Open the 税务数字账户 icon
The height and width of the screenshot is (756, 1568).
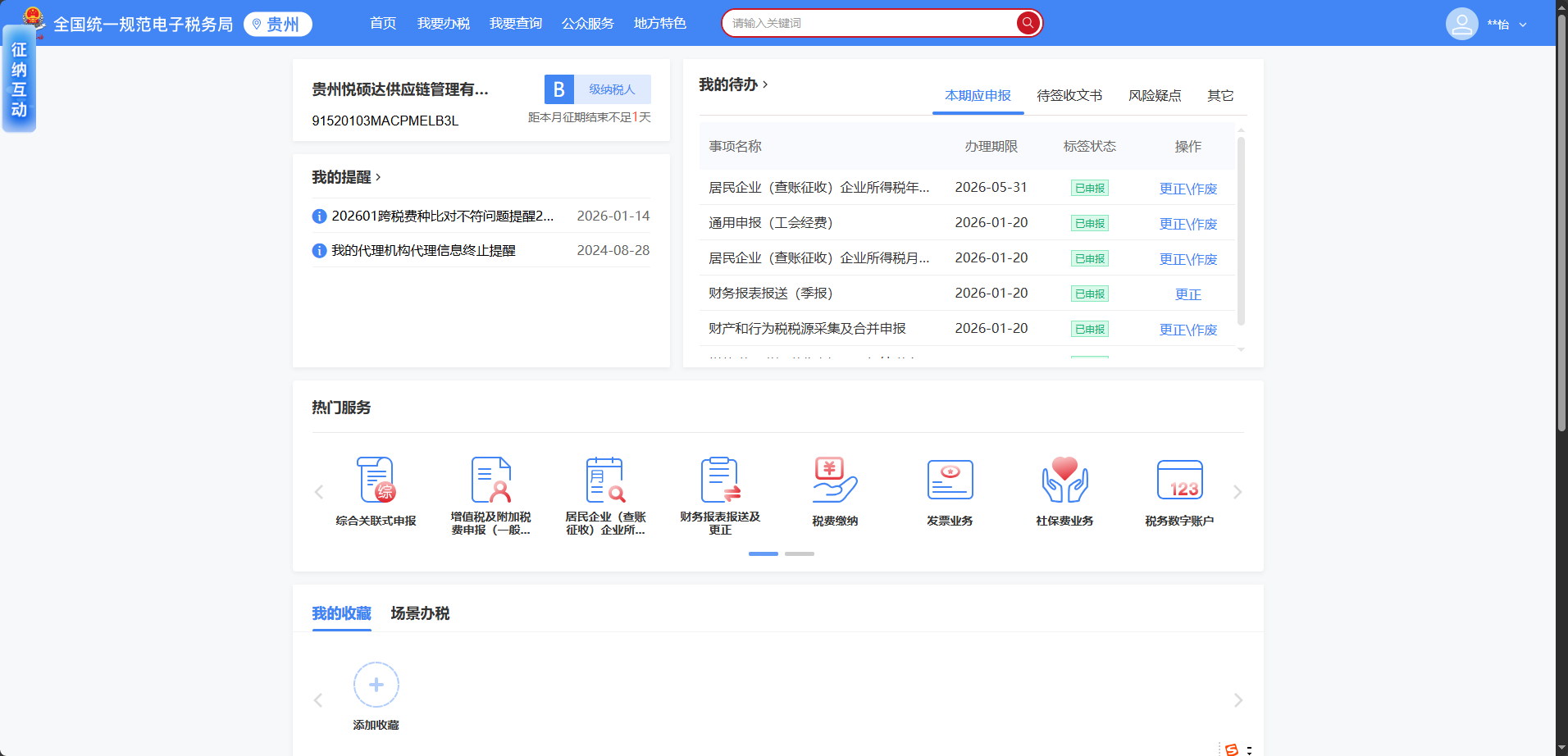[x=1179, y=480]
